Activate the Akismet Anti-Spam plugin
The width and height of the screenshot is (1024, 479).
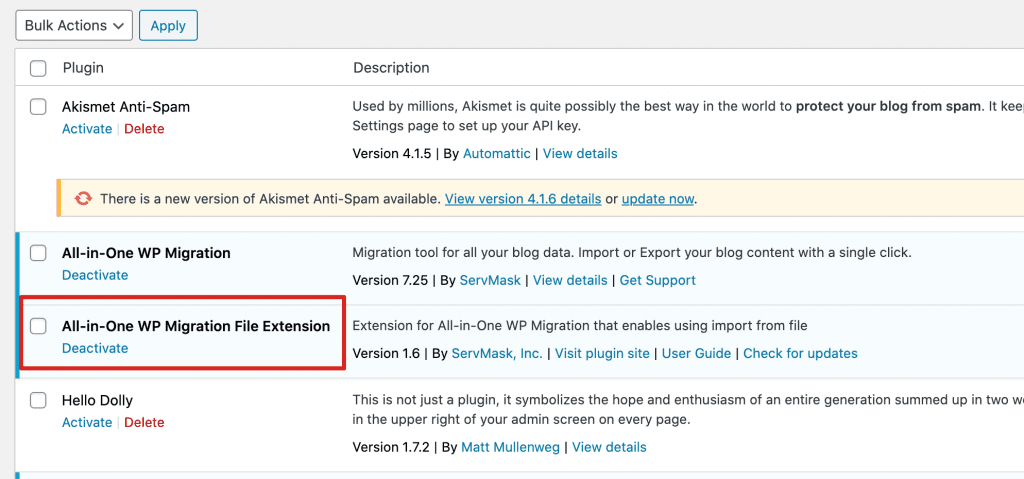87,129
